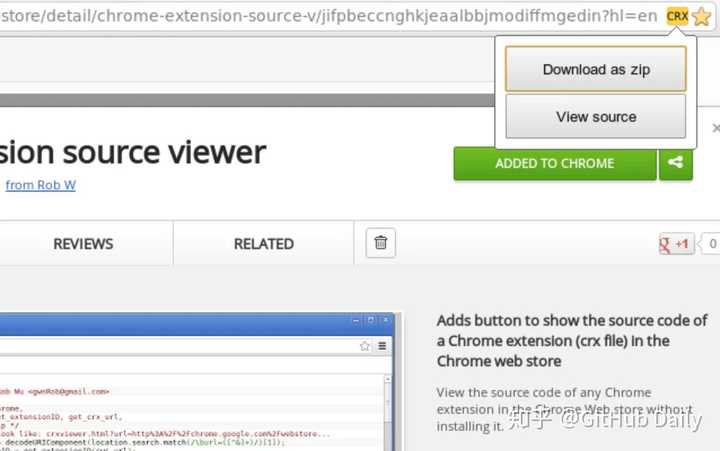720x451 pixels.
Task: Click the extension description summary text
Action: [x=572, y=341]
